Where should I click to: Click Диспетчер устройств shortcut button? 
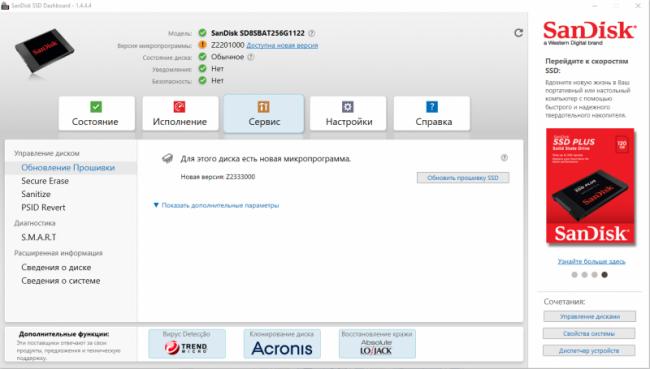coord(589,350)
